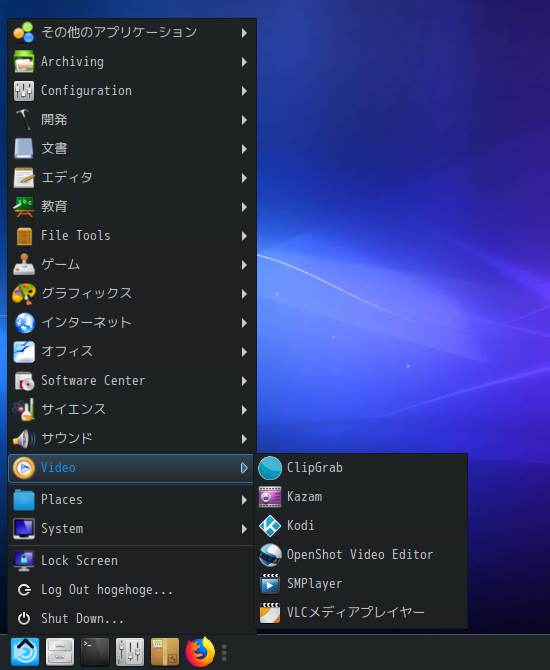Image resolution: width=550 pixels, height=670 pixels.
Task: Select Lock Screen
Action: [131, 561]
